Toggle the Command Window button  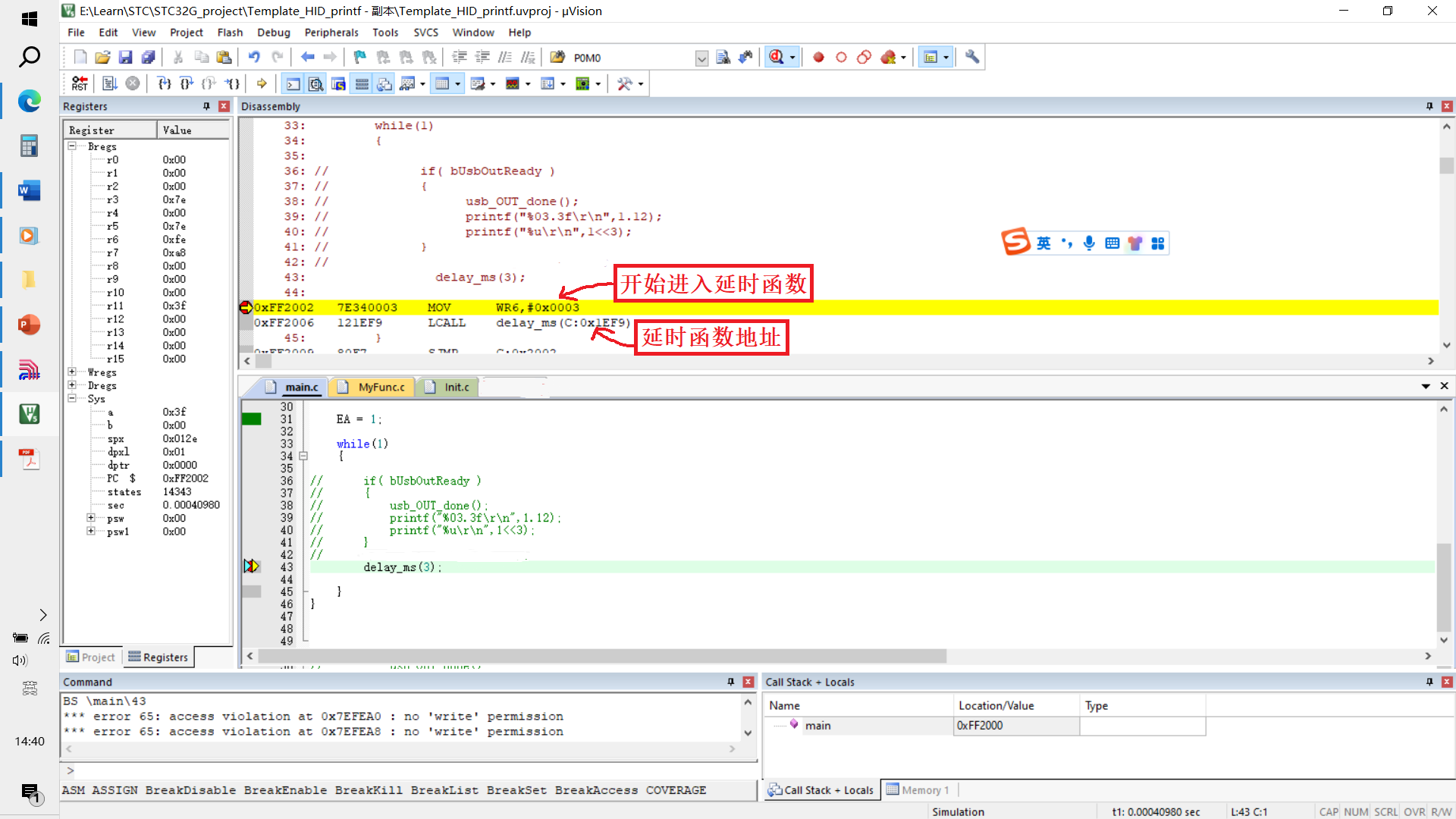[x=293, y=83]
